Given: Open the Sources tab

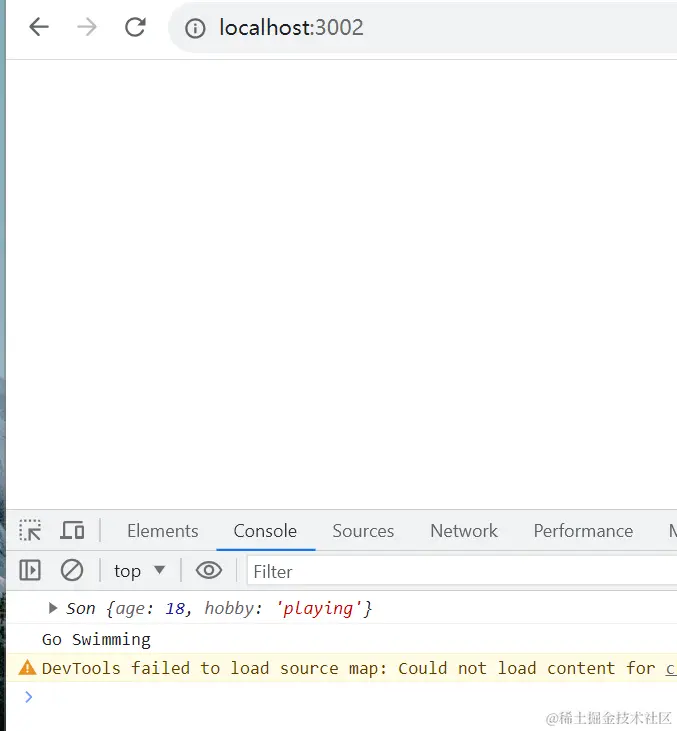Looking at the screenshot, I should pyautogui.click(x=363, y=531).
